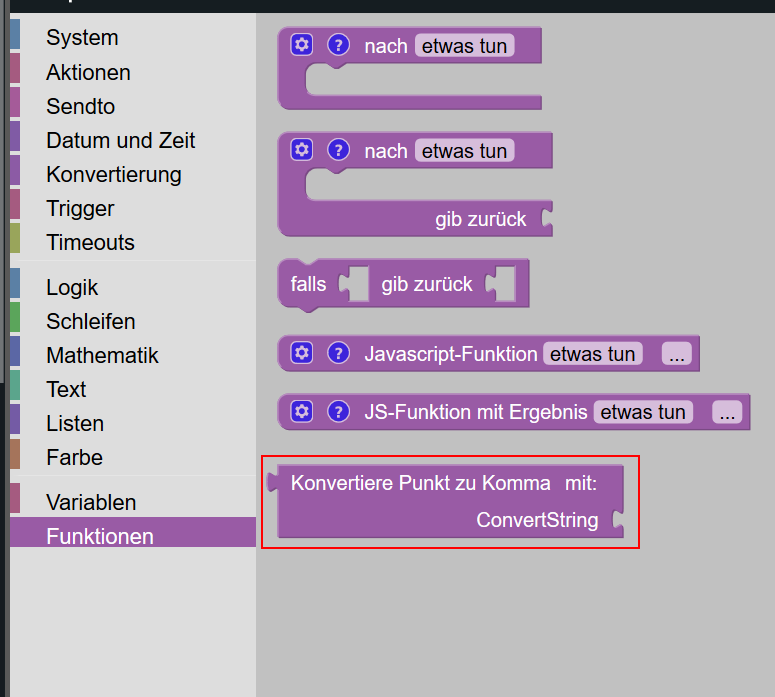
Task: Click gear icon on JS-Funktion mit Ergebnis block
Action: tap(301, 411)
